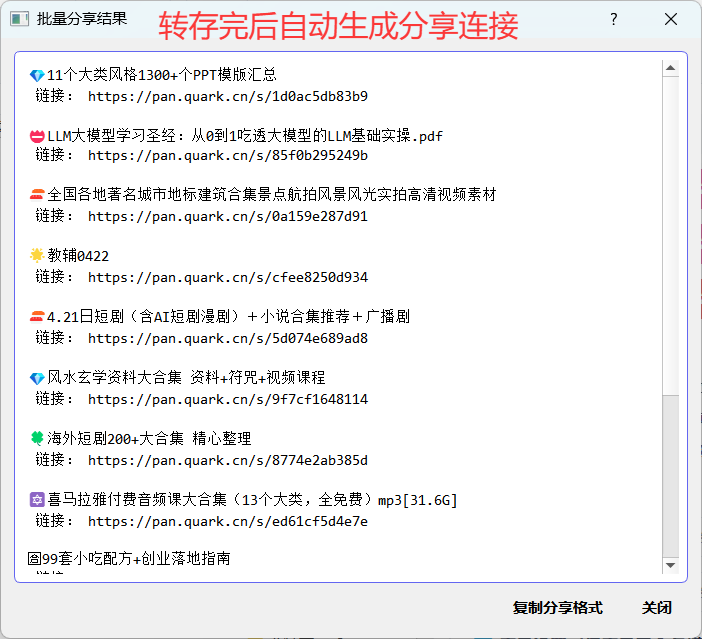
Task: Click the line 99套小吃配方+创业落地指南
Action: (129, 558)
